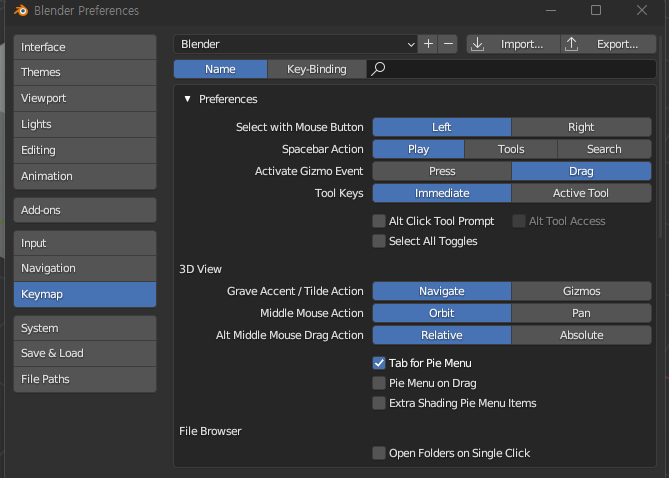The height and width of the screenshot is (478, 669).
Task: Enable Pie Menu on Drag
Action: tap(379, 383)
